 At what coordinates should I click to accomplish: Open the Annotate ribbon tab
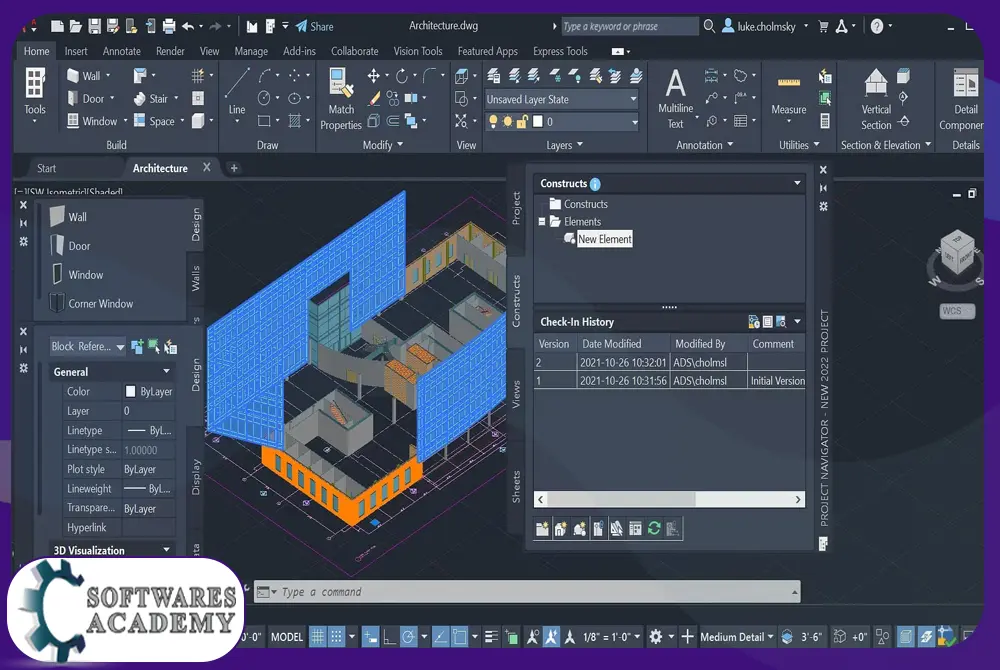pos(122,51)
